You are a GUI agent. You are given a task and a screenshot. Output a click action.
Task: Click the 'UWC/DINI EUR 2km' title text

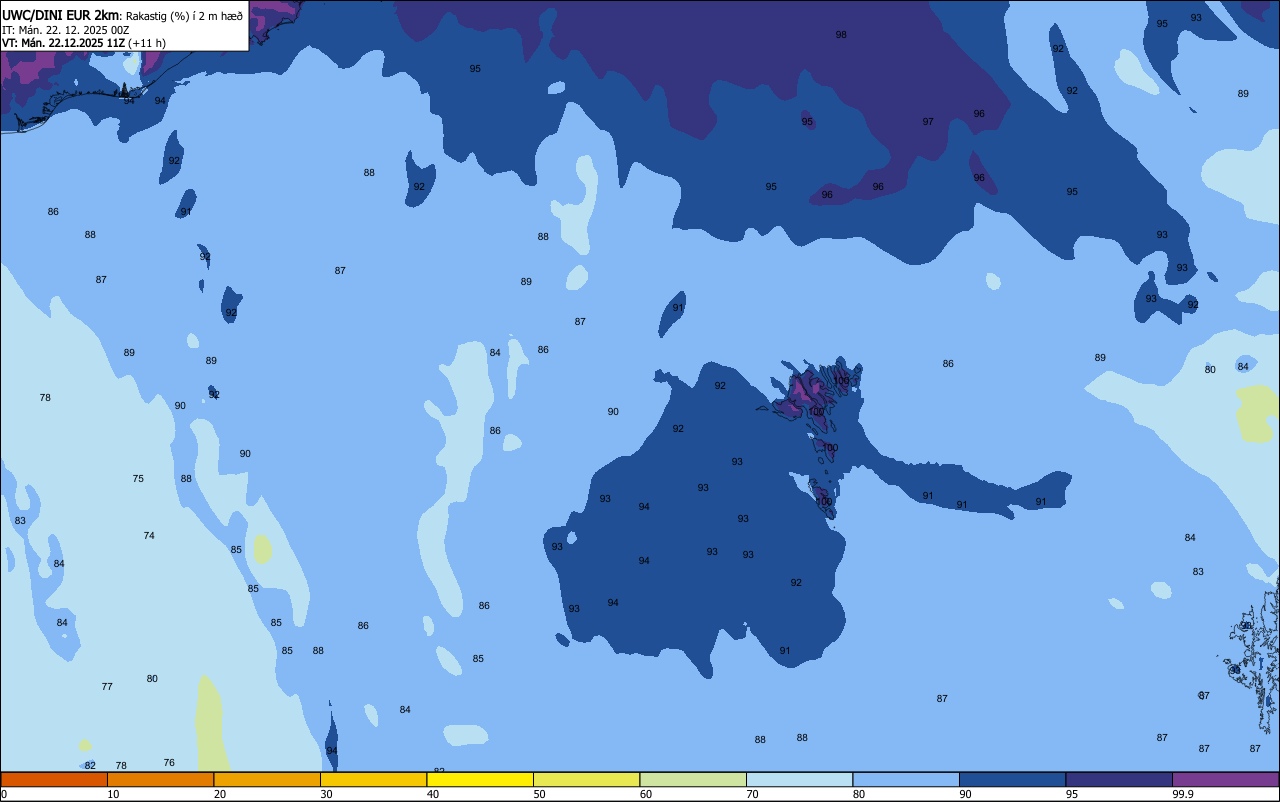[x=60, y=15]
